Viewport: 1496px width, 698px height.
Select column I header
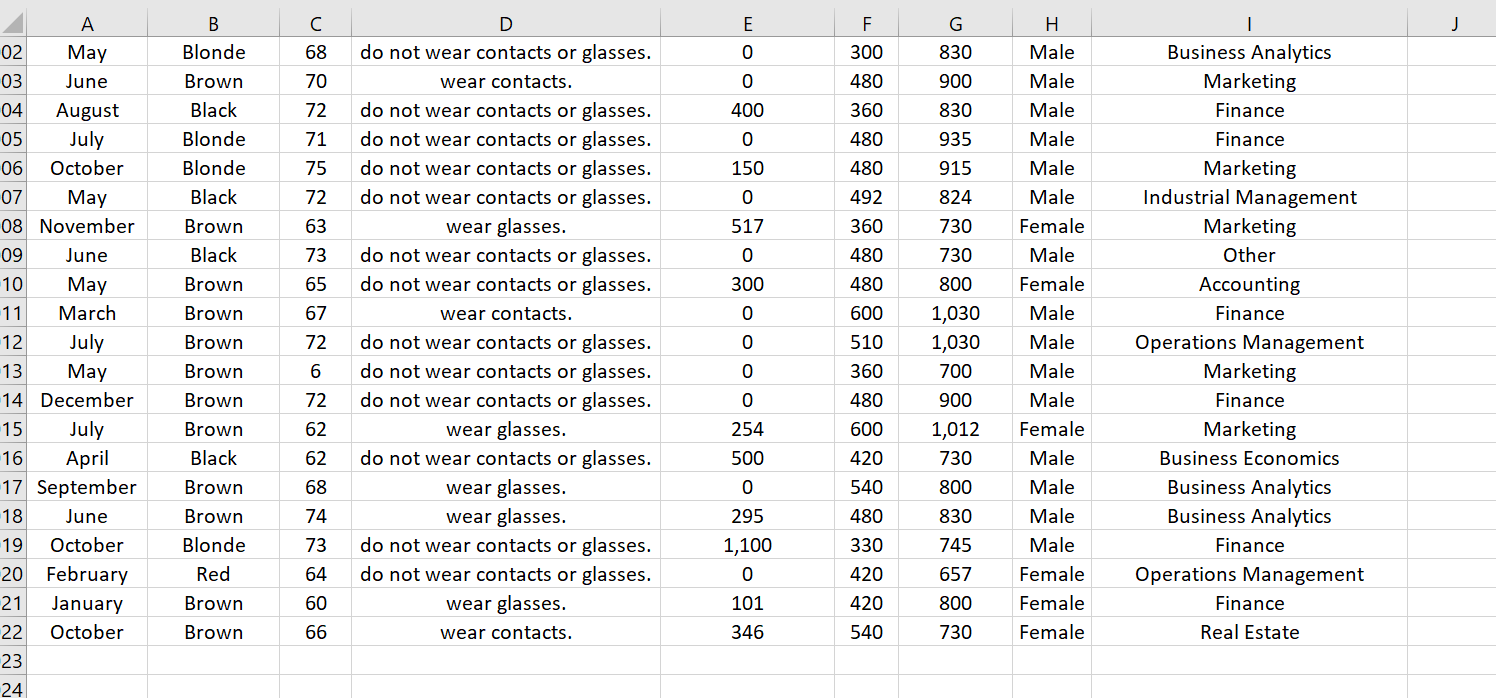(1249, 23)
